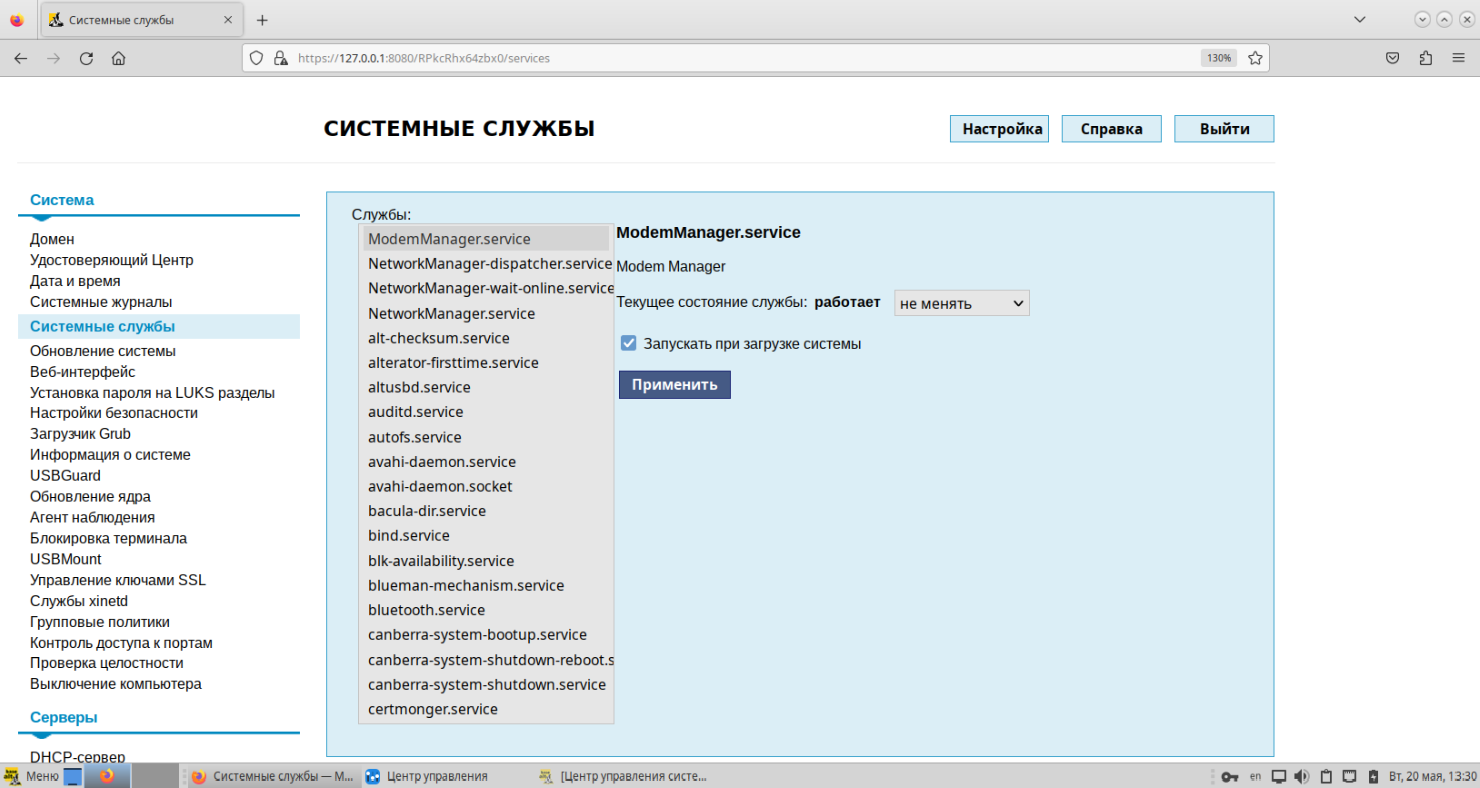Open Веб-интерфейс sidebar link

(x=83, y=372)
